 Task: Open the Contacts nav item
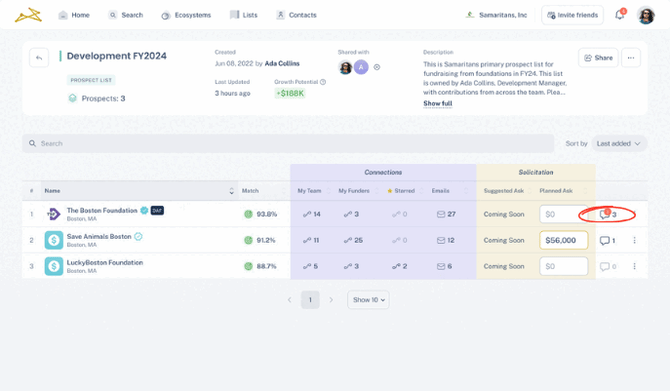pos(296,15)
